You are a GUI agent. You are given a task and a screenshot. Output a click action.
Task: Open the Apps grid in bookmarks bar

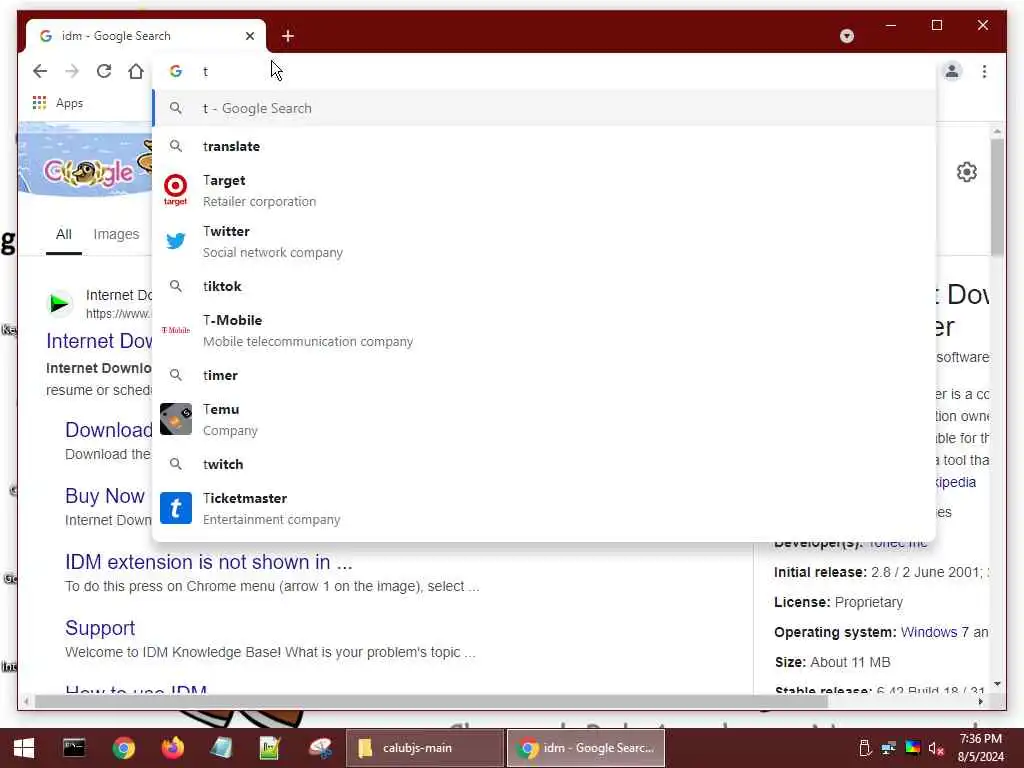(x=57, y=103)
